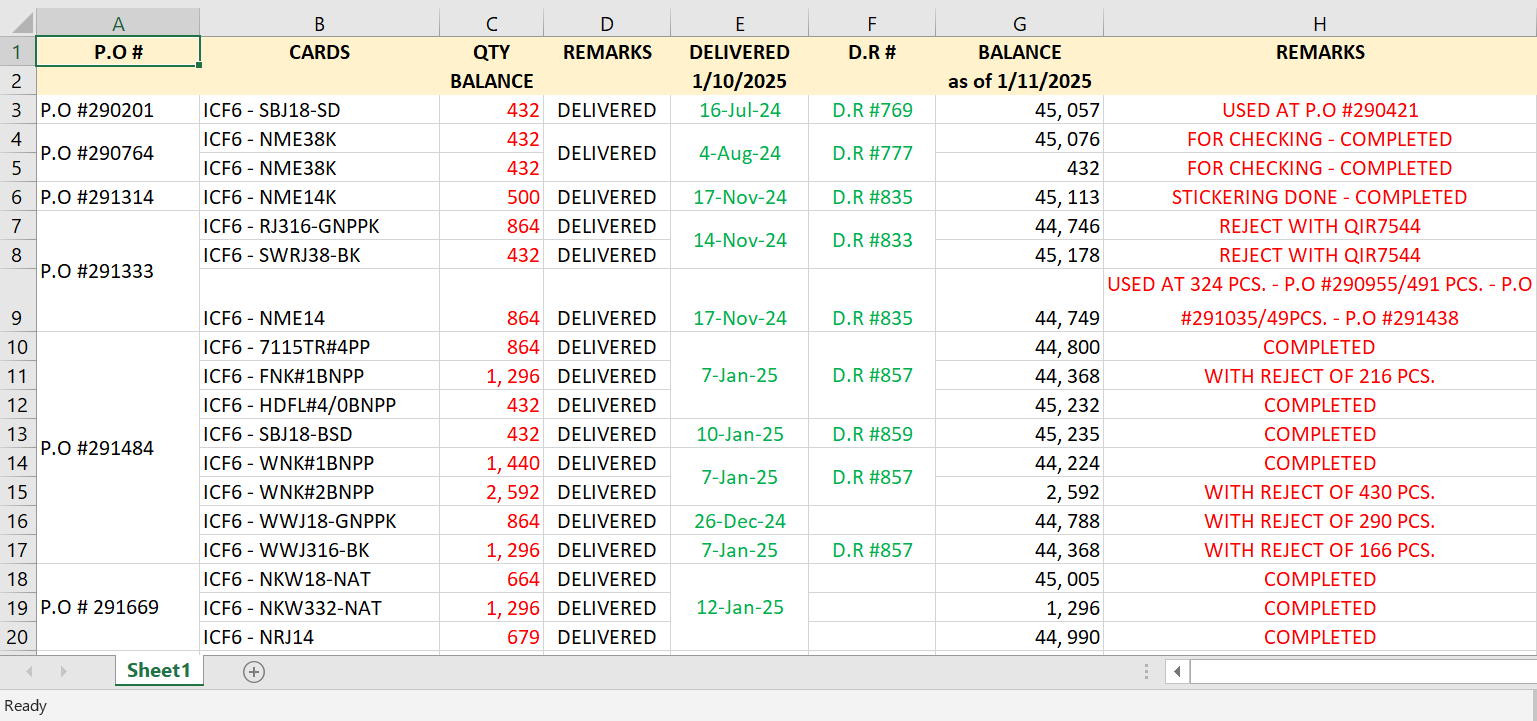Image resolution: width=1537 pixels, height=721 pixels.
Task: Select cell "ICF6 - HDFL#4/0BNPP"
Action: [320, 405]
